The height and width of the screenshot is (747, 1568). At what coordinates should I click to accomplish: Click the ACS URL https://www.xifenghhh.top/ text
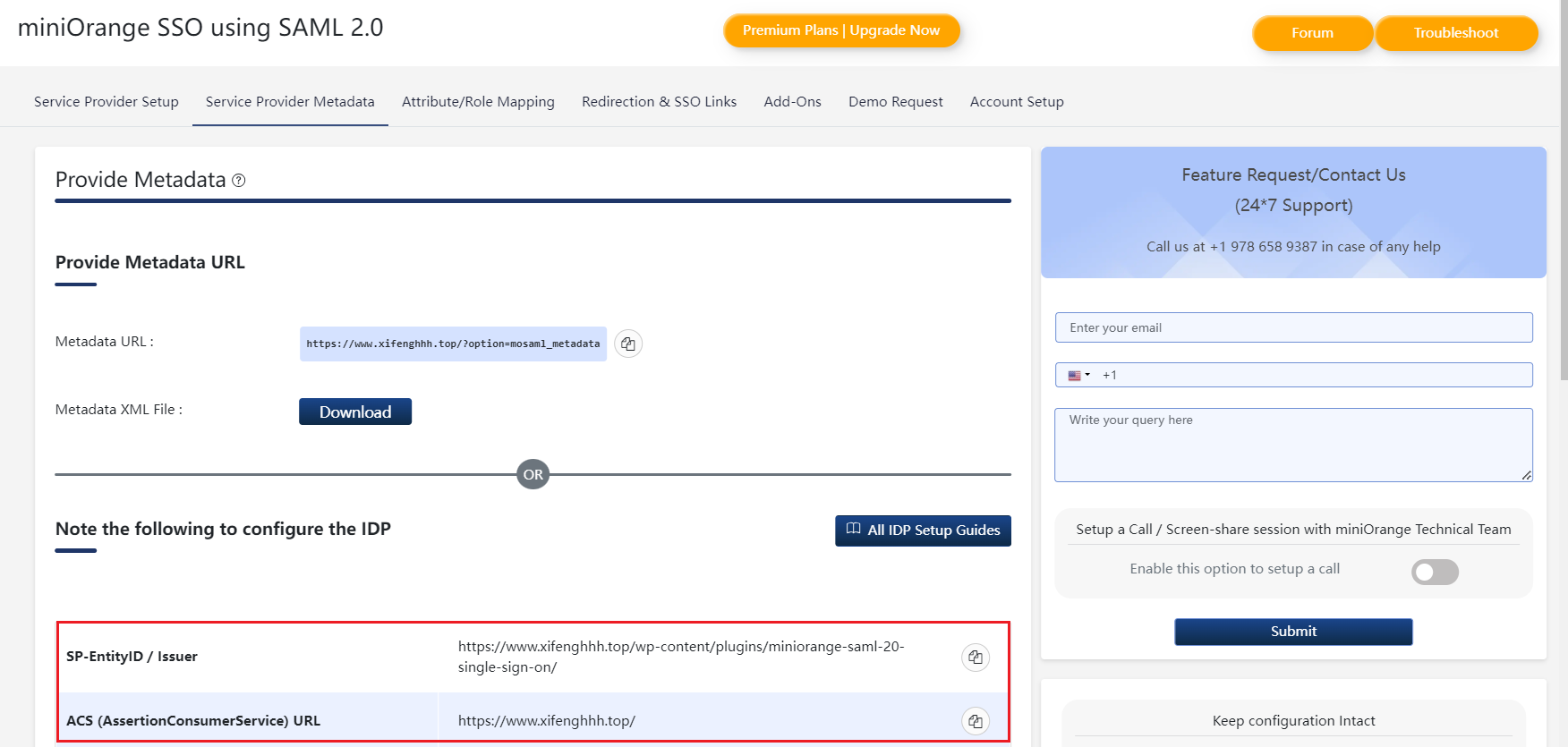pos(547,720)
